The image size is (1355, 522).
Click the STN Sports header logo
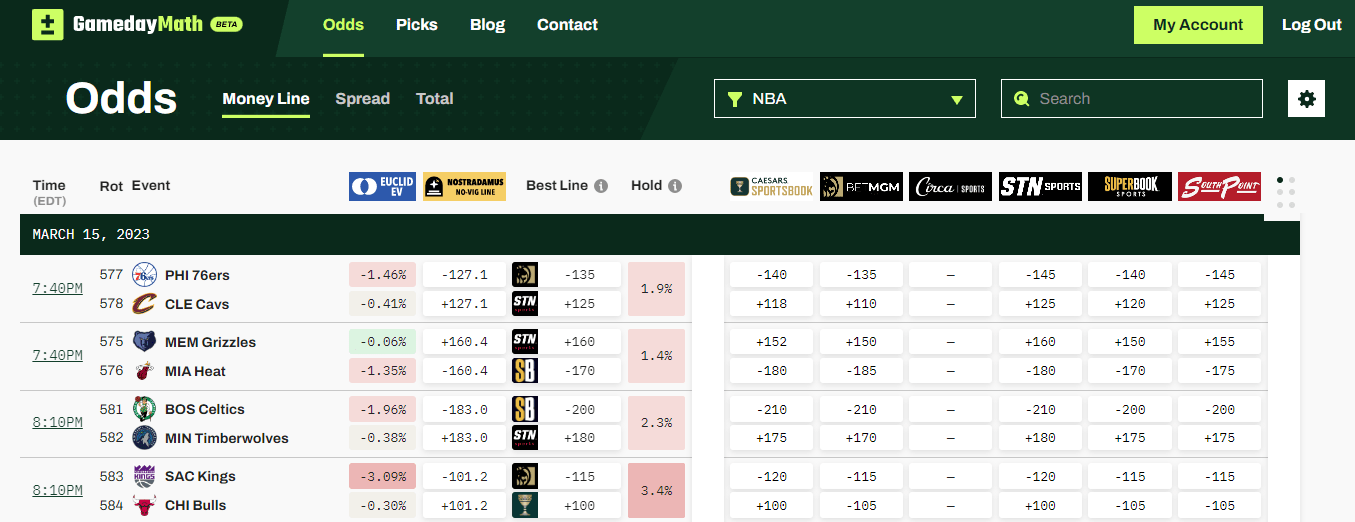pos(1040,186)
